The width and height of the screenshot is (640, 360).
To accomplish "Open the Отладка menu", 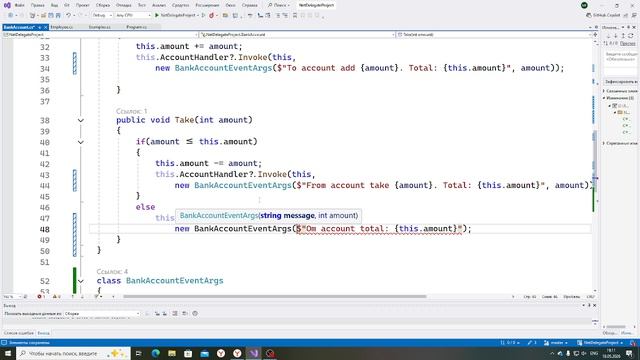I will tap(123, 5).
